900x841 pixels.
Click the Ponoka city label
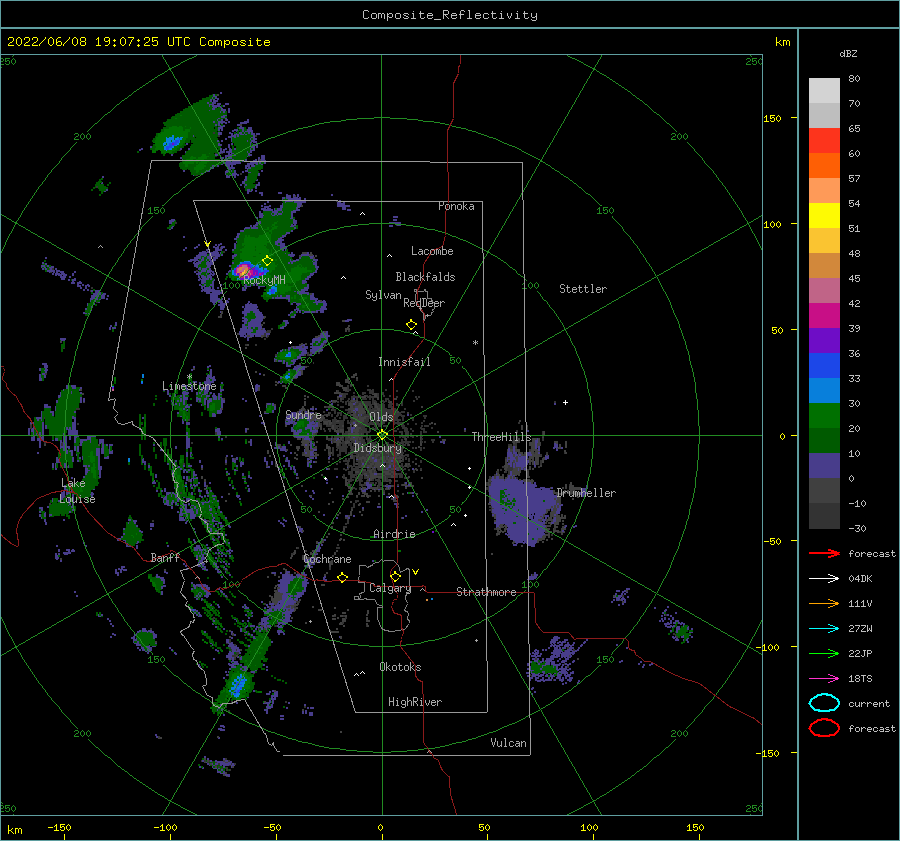(456, 206)
